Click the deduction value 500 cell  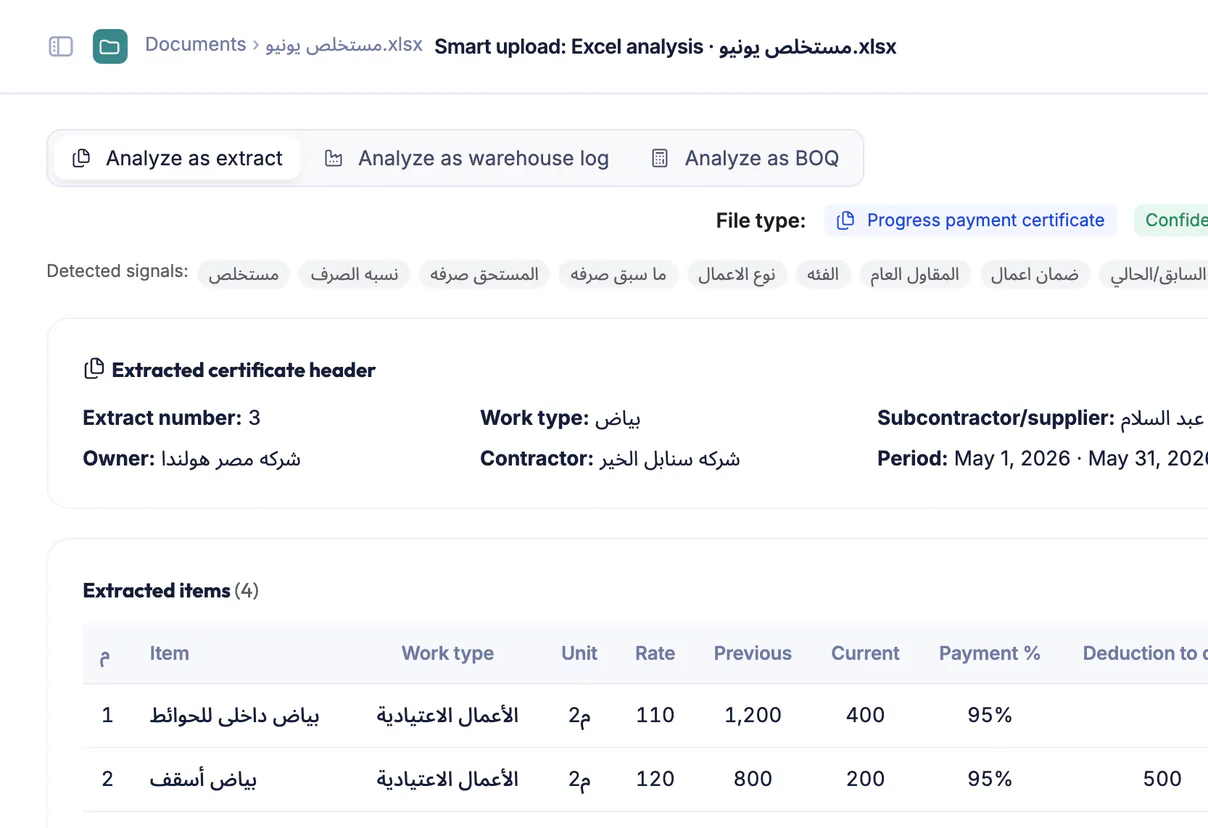pos(1162,779)
